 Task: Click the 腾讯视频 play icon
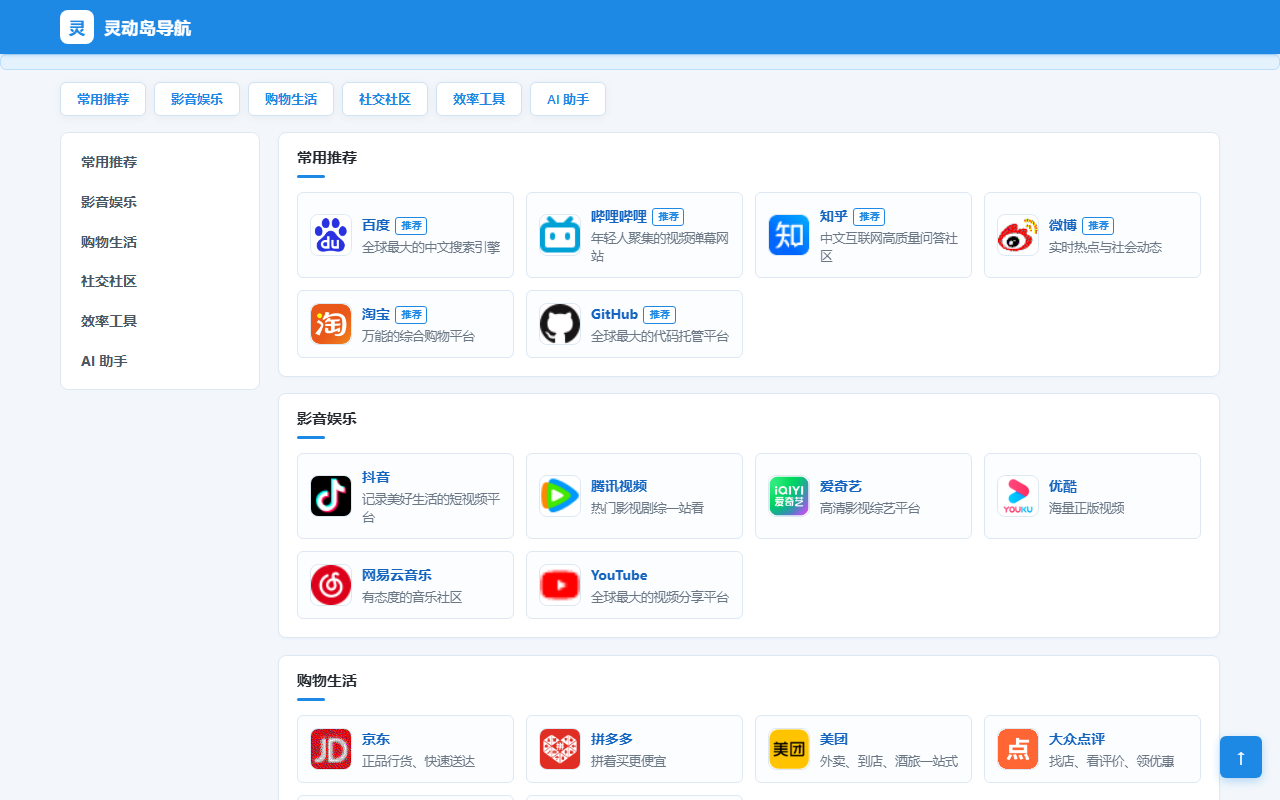(x=560, y=496)
